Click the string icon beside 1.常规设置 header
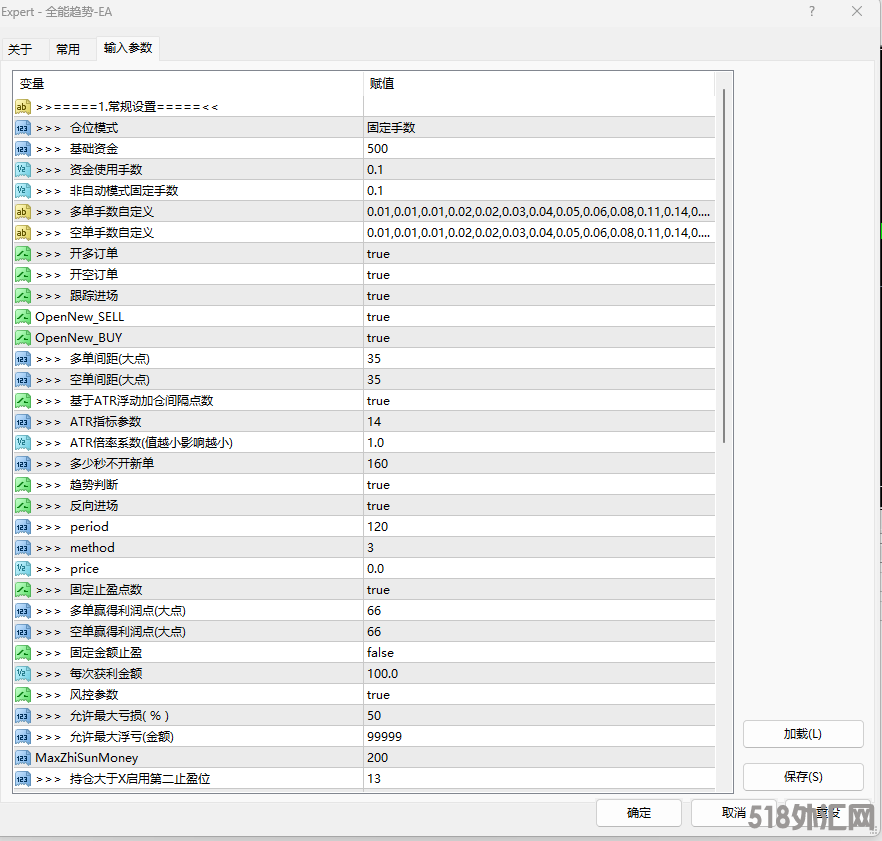The image size is (882, 841). [22, 106]
